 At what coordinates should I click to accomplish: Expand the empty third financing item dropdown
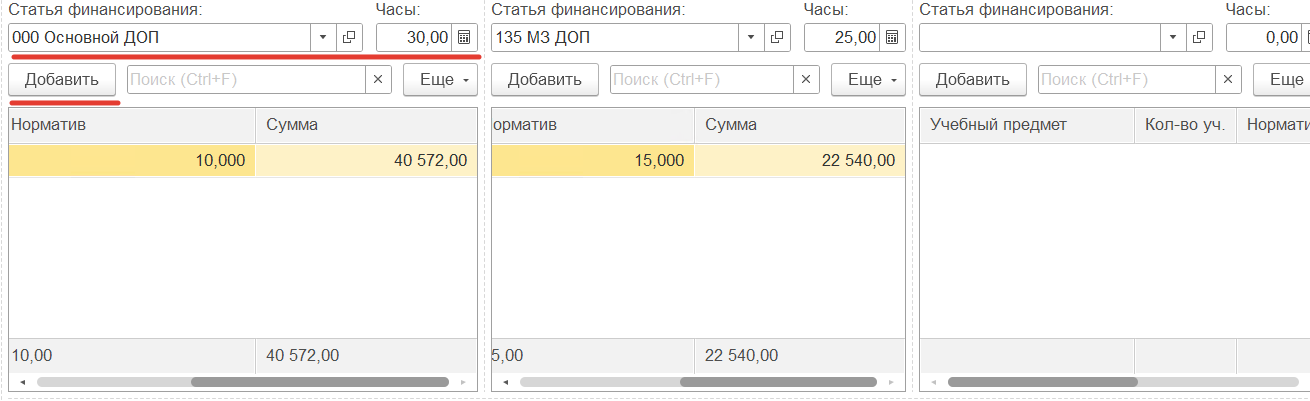(1174, 38)
